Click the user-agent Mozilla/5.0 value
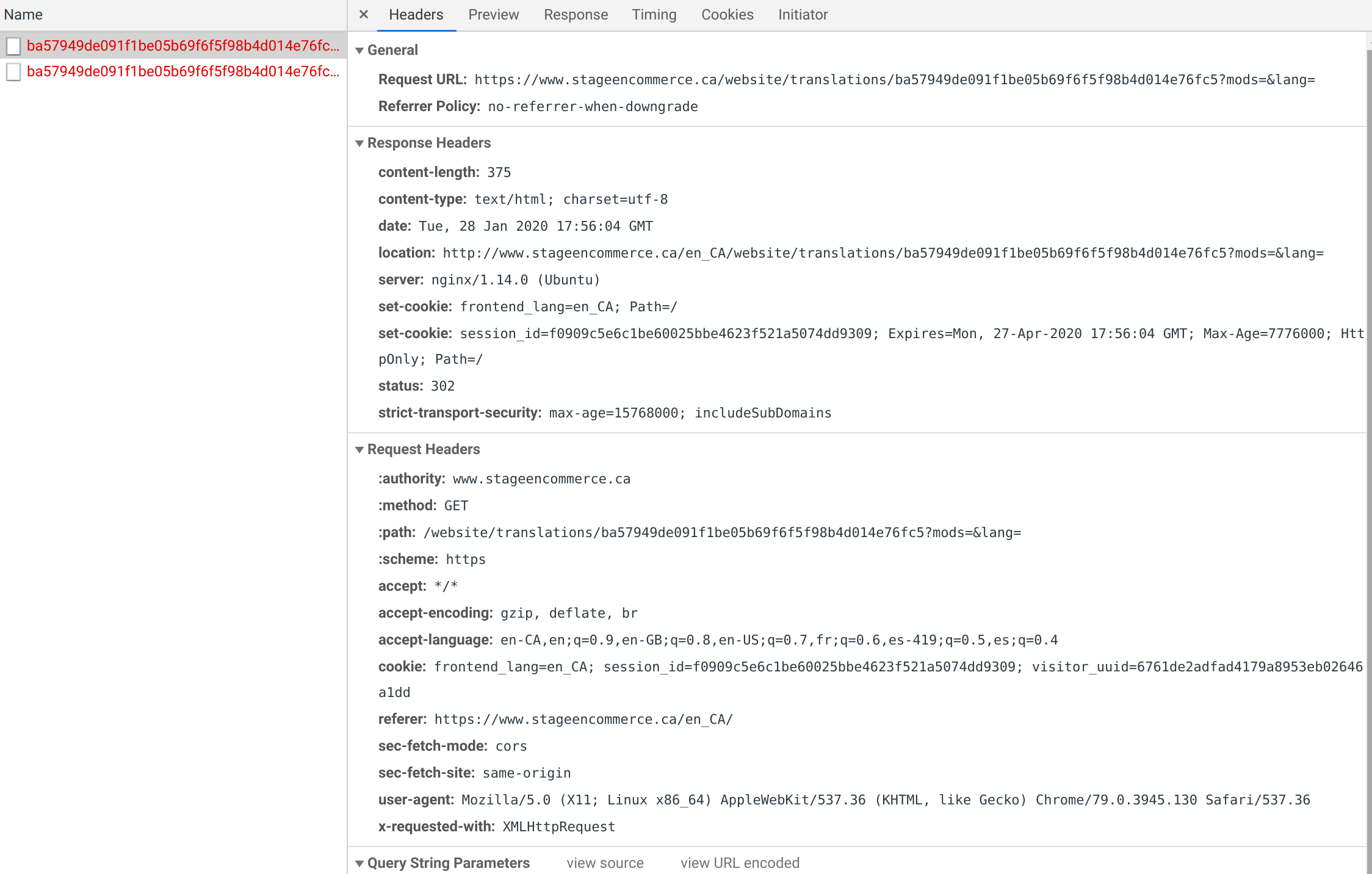 886,800
